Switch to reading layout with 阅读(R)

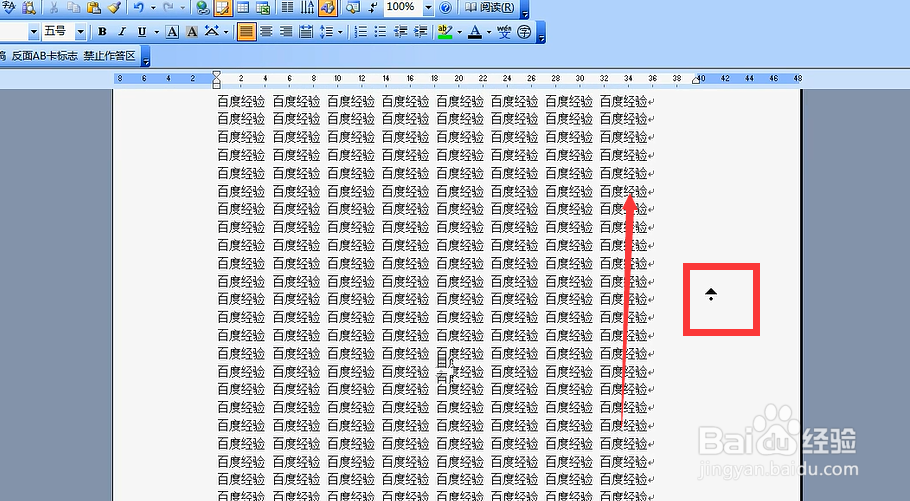[490, 8]
